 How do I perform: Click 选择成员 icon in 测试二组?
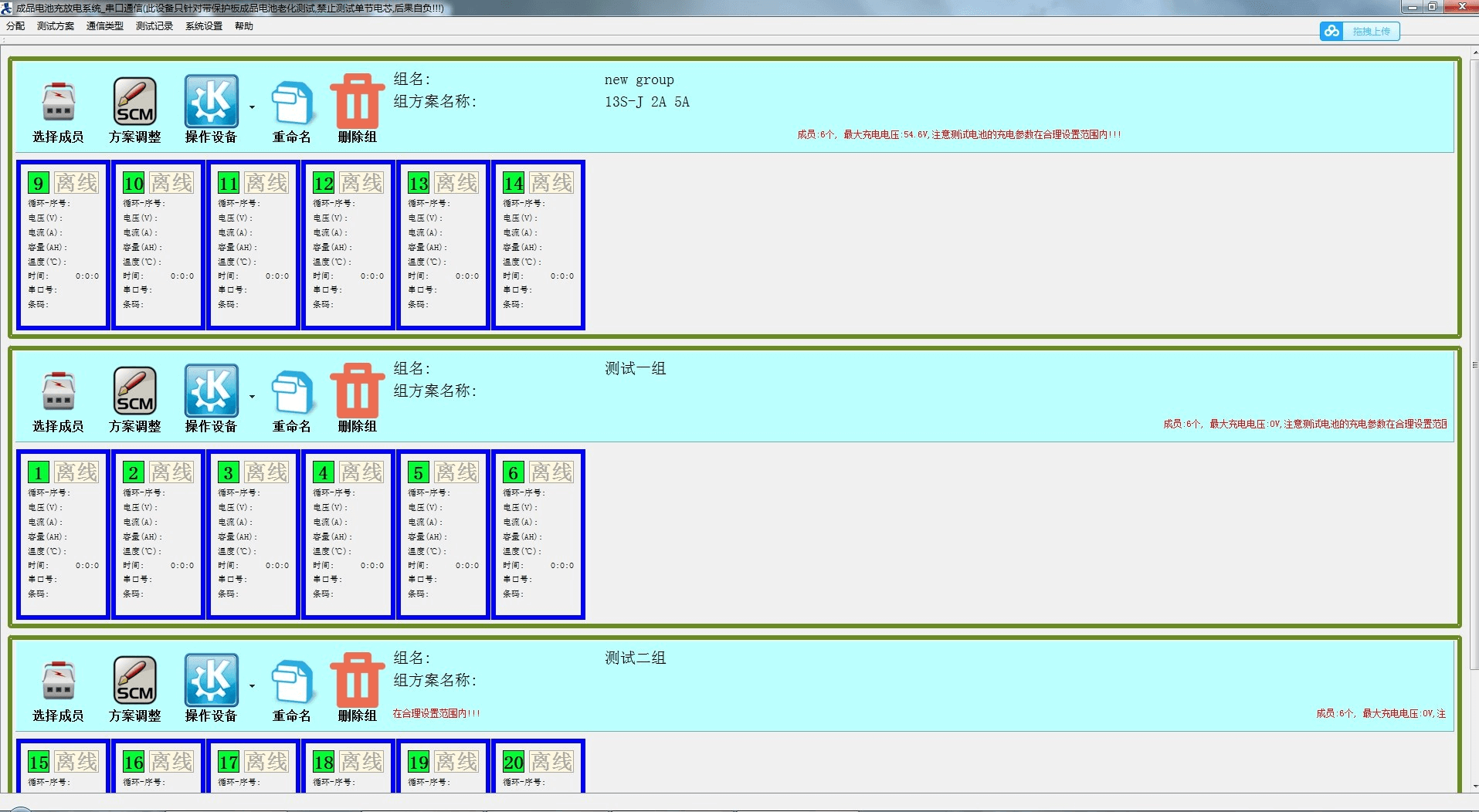tap(58, 682)
